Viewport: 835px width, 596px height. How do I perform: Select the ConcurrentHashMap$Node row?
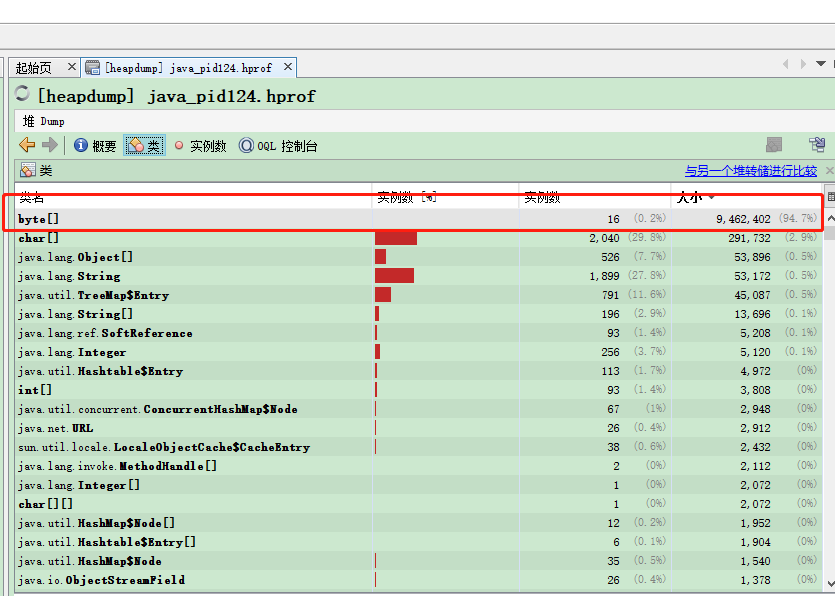click(419, 409)
